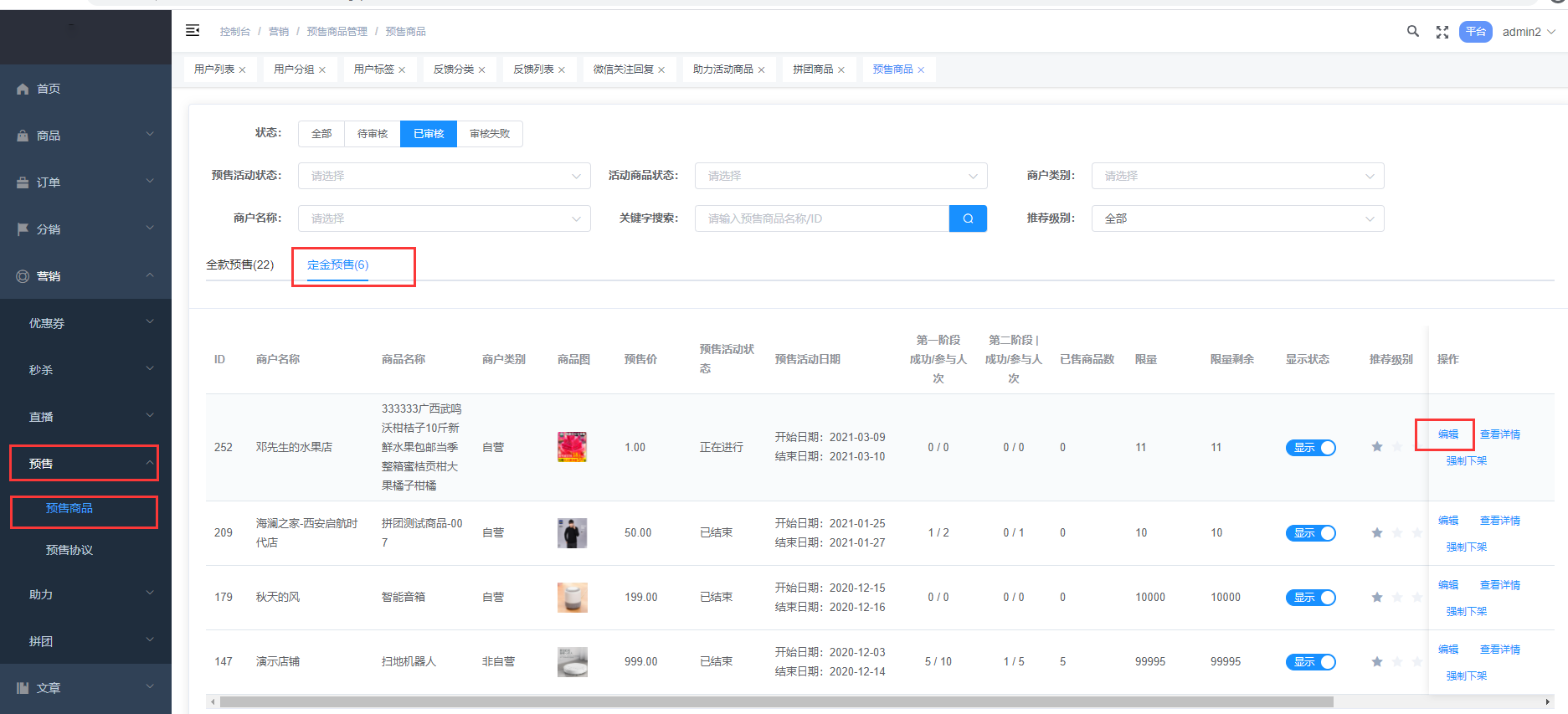Toggle 显示 switch for product 252
The image size is (1568, 714).
click(1310, 448)
